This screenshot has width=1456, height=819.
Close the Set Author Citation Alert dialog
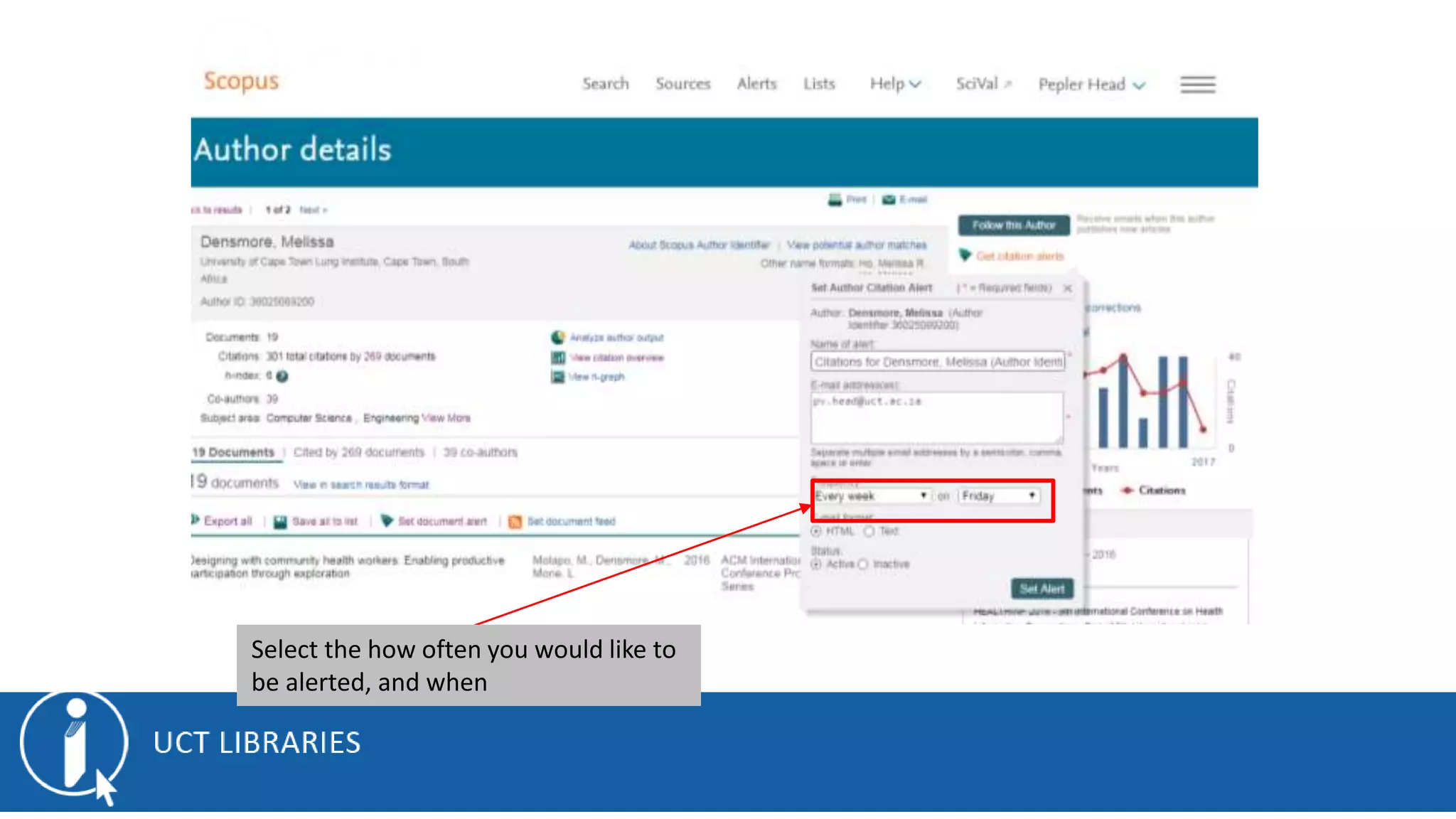[x=1067, y=288]
